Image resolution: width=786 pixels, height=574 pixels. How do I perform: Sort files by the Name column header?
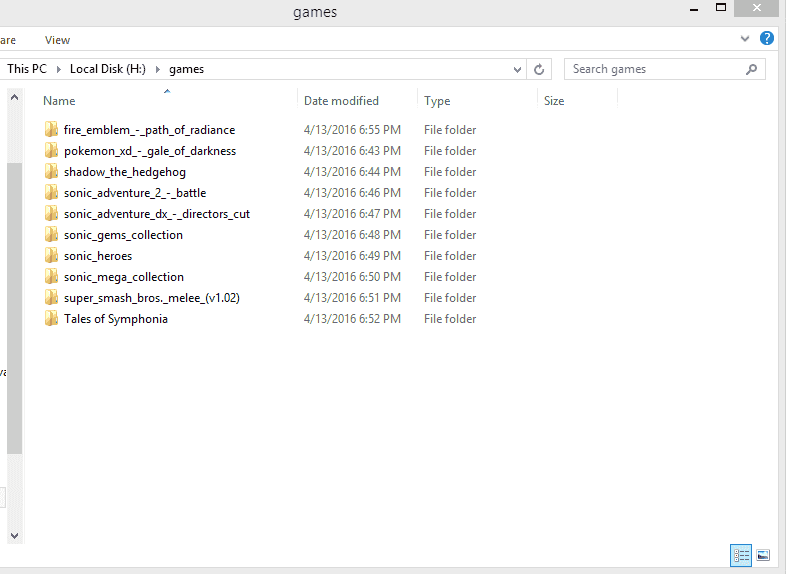pyautogui.click(x=59, y=101)
